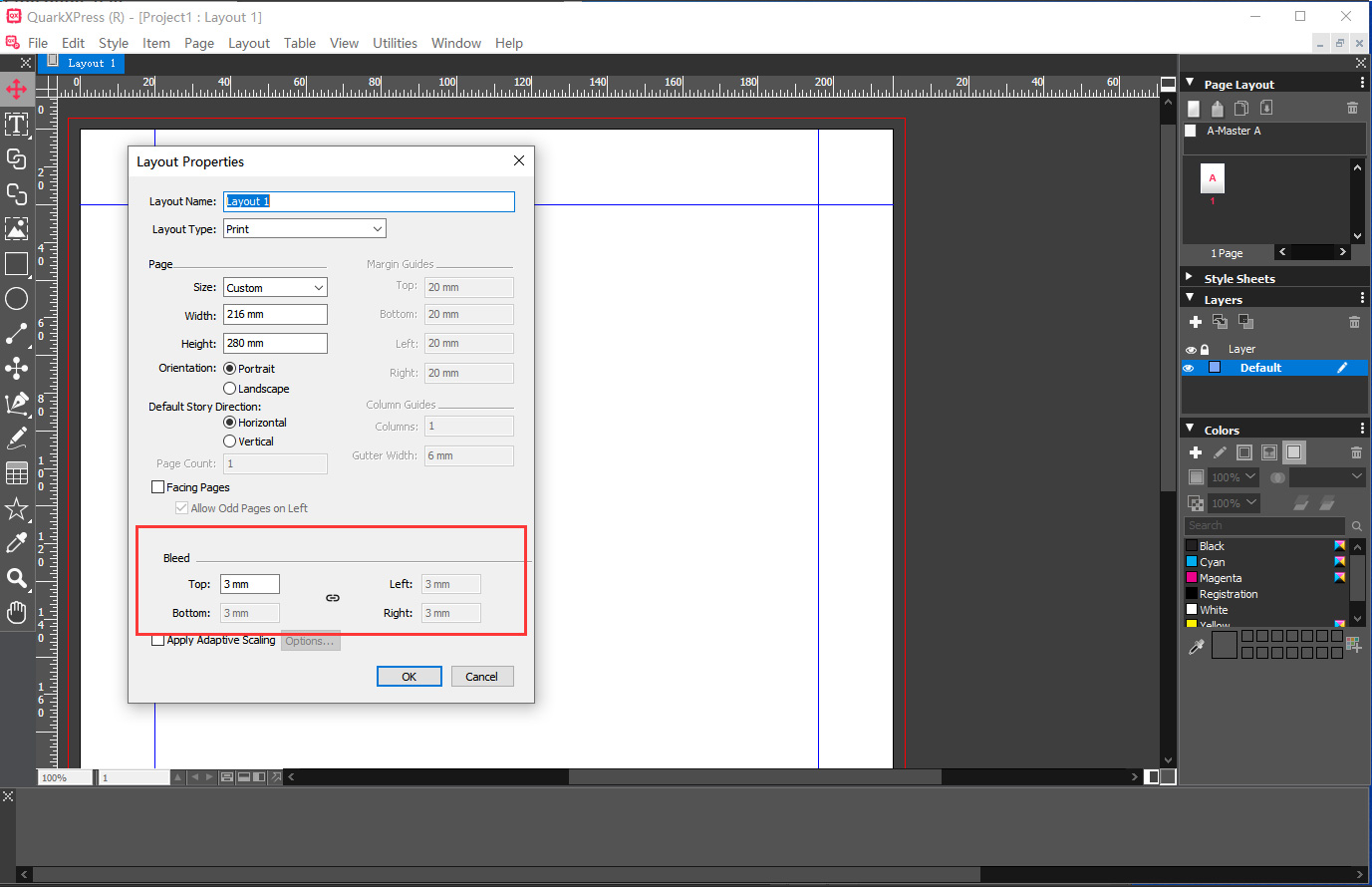Toggle visibility eye of Default layer
This screenshot has height=887, width=1372.
[x=1189, y=368]
